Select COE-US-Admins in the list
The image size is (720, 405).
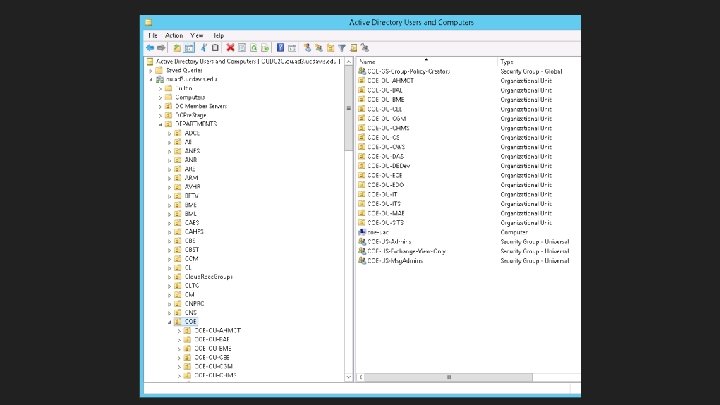point(389,242)
